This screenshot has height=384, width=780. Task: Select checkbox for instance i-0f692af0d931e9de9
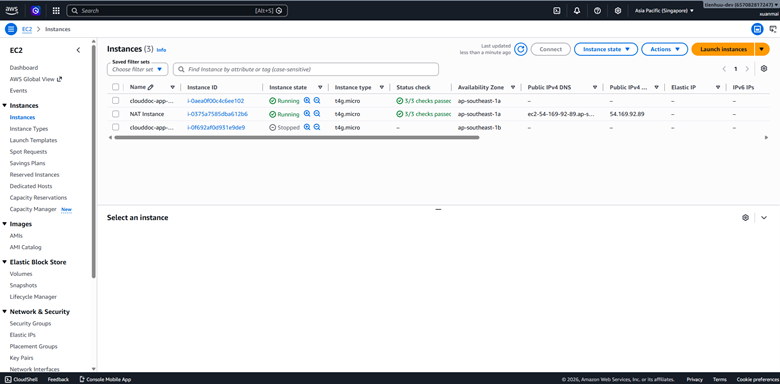point(115,127)
